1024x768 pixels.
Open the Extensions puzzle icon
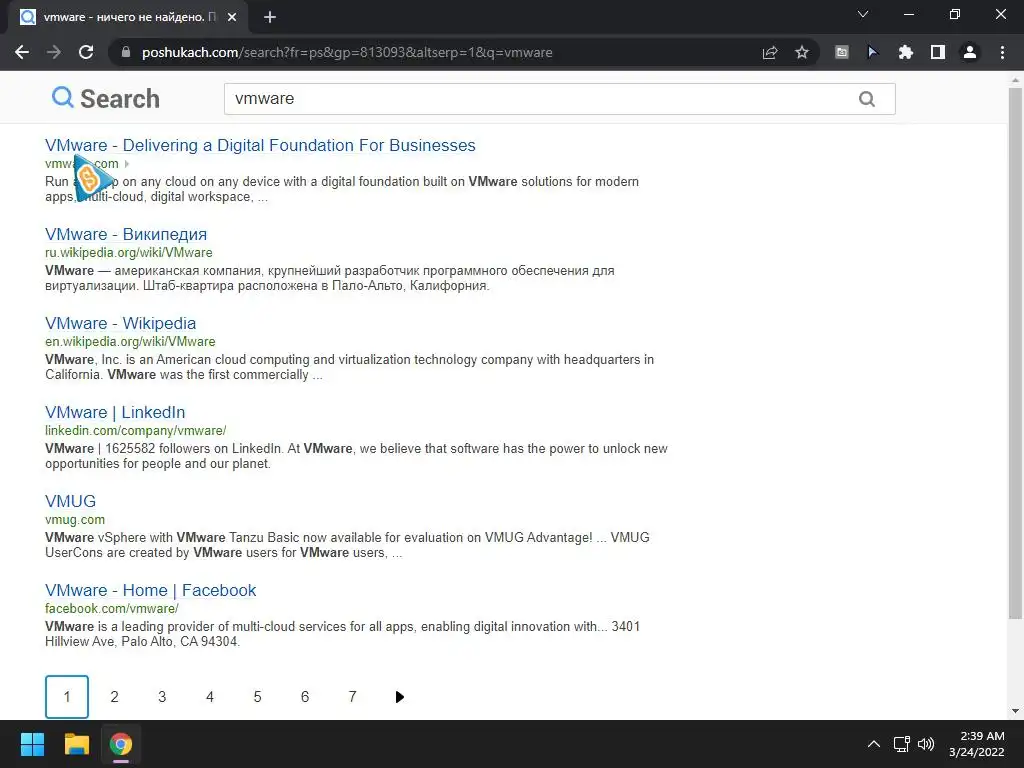[x=906, y=52]
